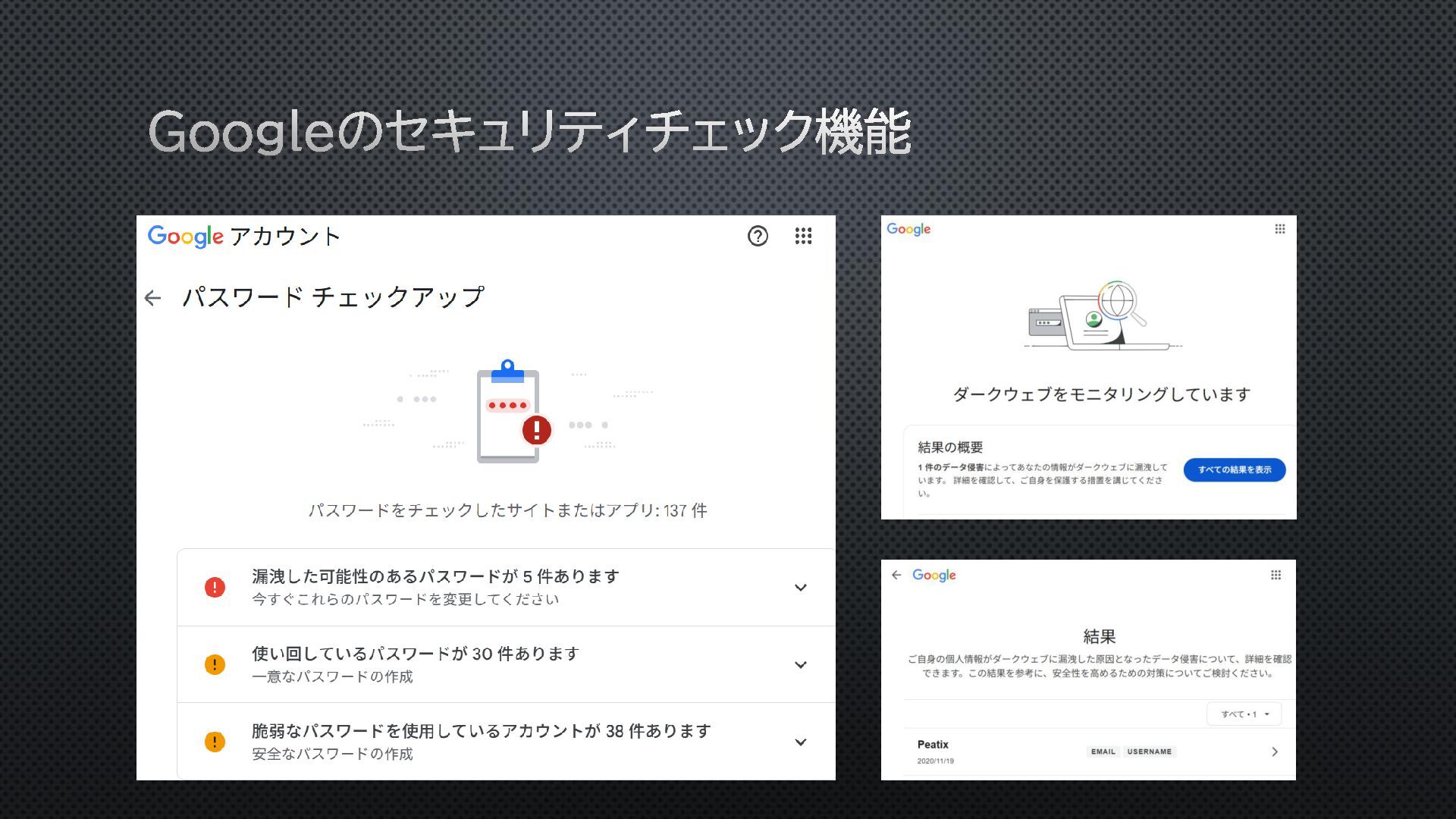This screenshot has width=1456, height=819.
Task: Click Google logo in dark web monitoring panel
Action: (908, 229)
